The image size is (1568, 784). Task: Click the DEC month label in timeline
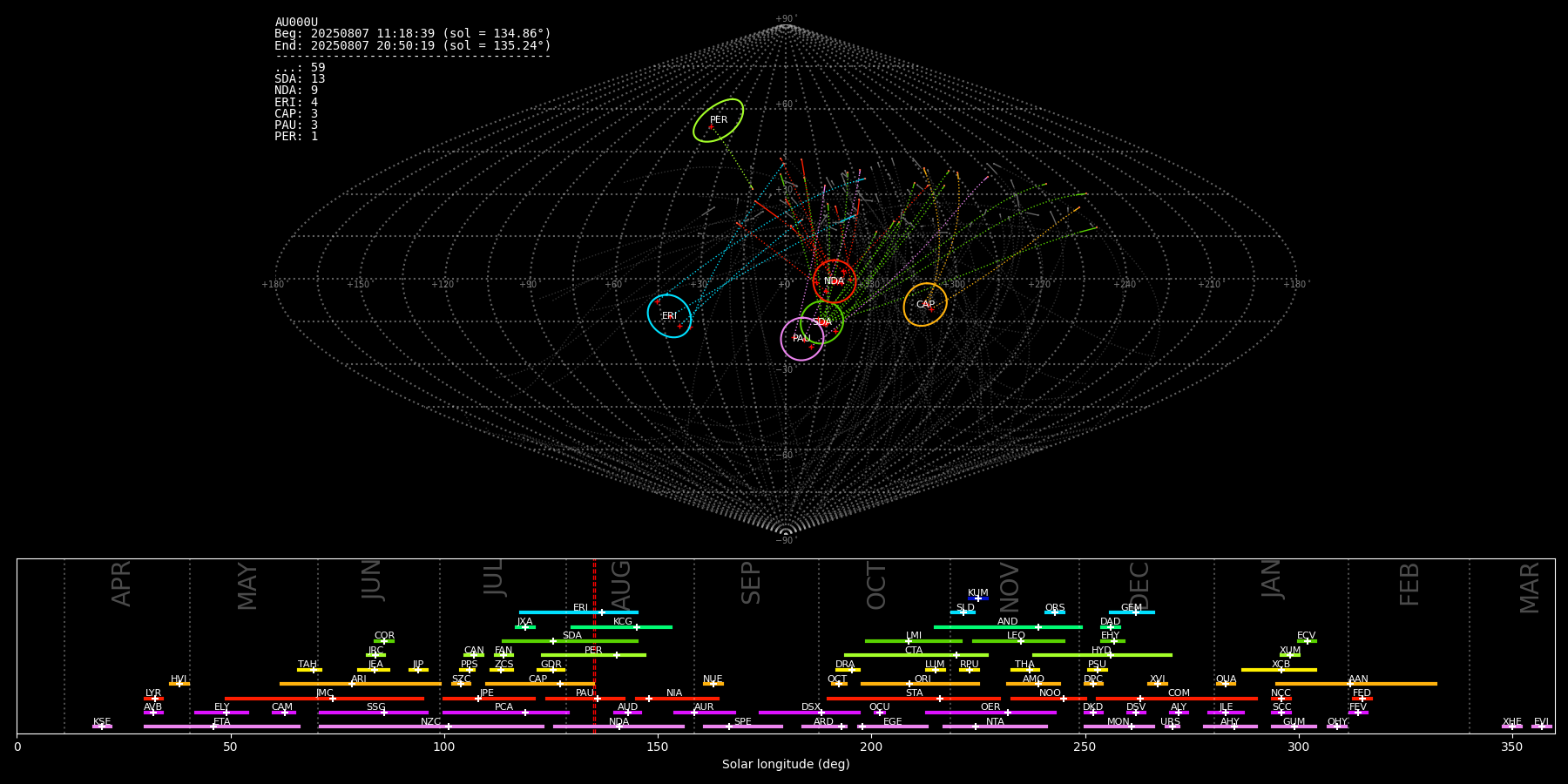pos(1139,585)
